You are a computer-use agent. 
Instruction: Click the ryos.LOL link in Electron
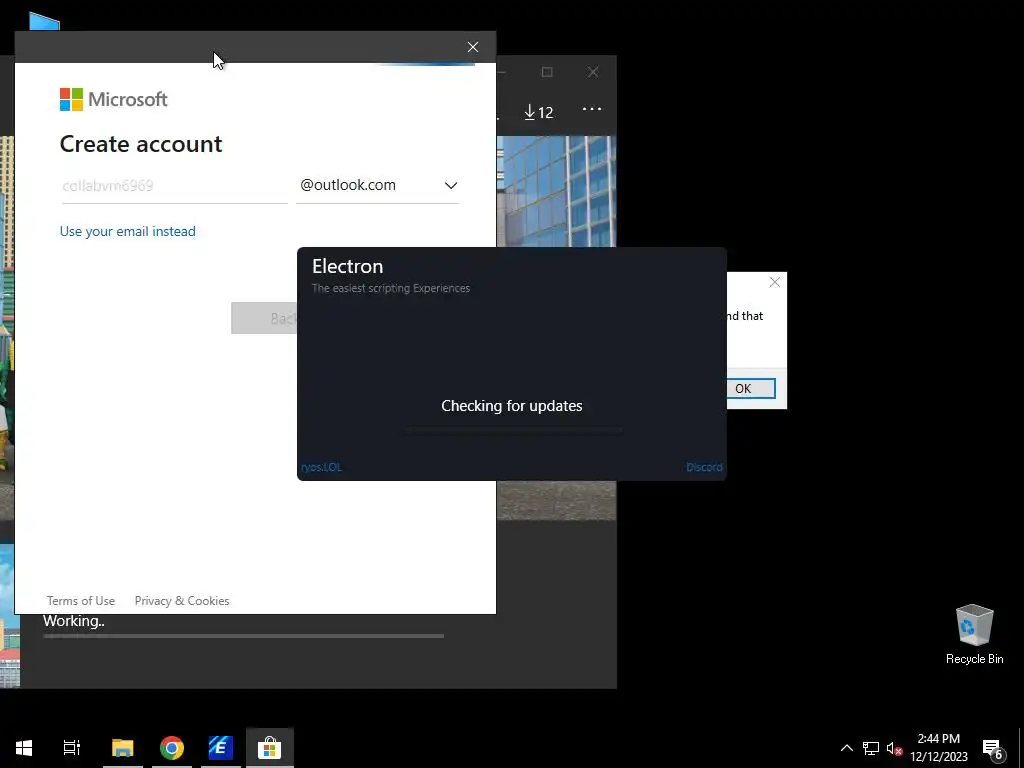[x=321, y=467]
